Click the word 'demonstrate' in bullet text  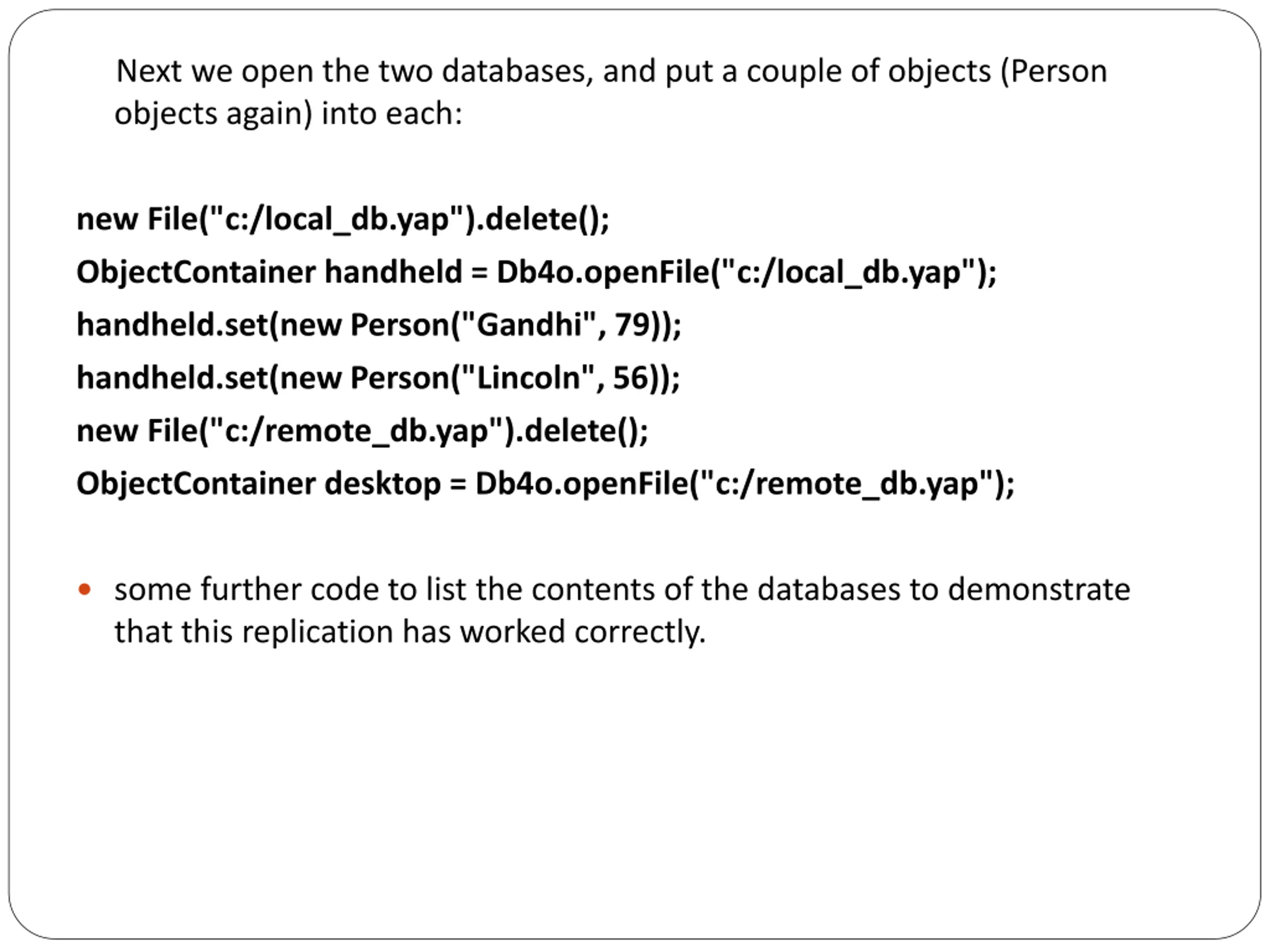pyautogui.click(x=1039, y=590)
